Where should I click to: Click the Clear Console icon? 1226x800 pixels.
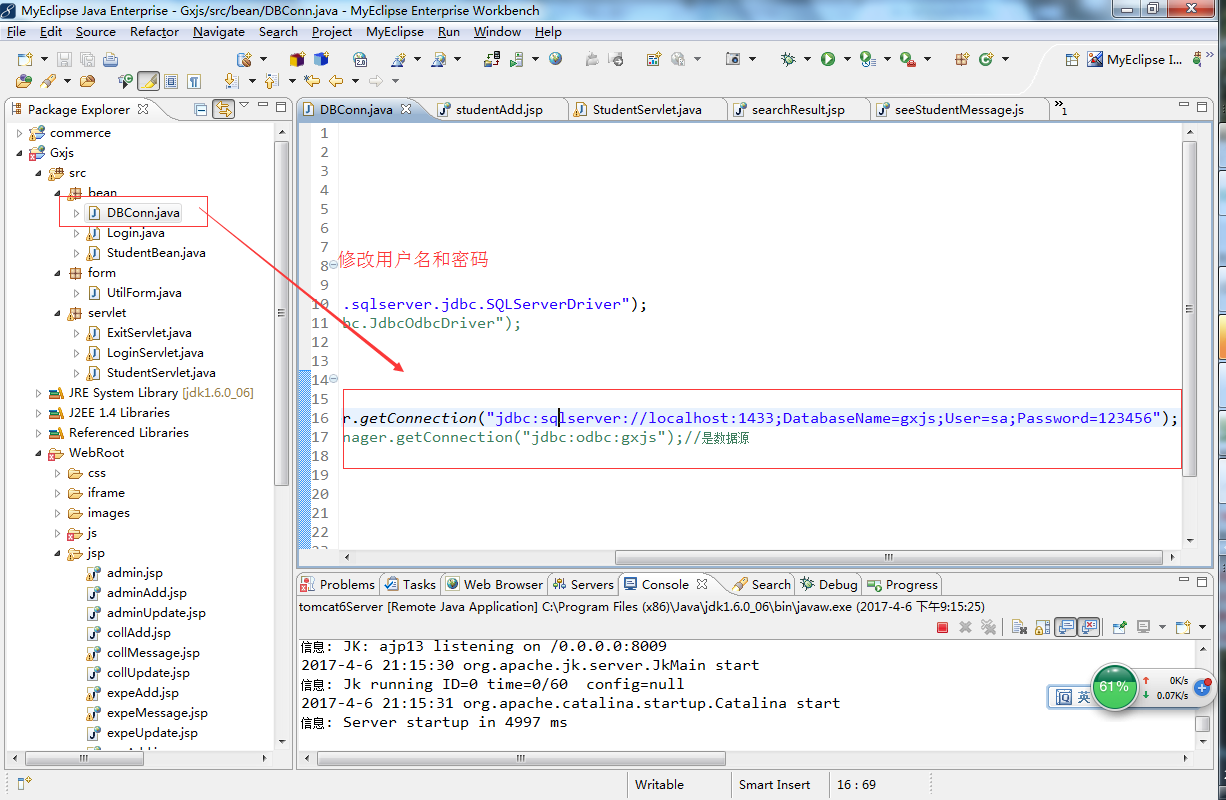[x=1019, y=627]
